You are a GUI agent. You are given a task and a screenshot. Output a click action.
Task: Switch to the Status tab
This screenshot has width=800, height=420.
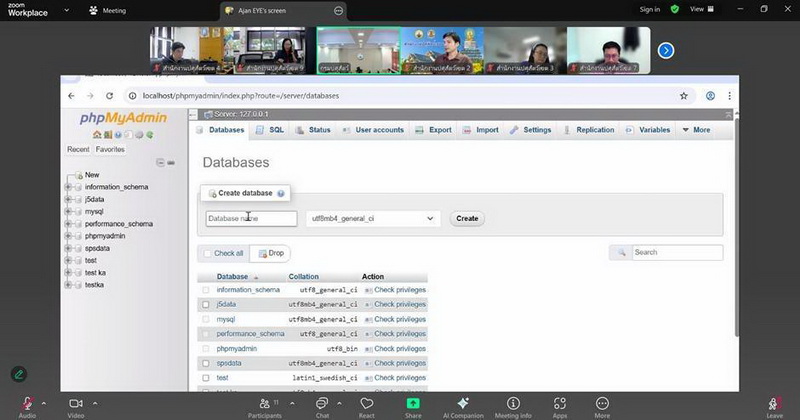coord(313,130)
